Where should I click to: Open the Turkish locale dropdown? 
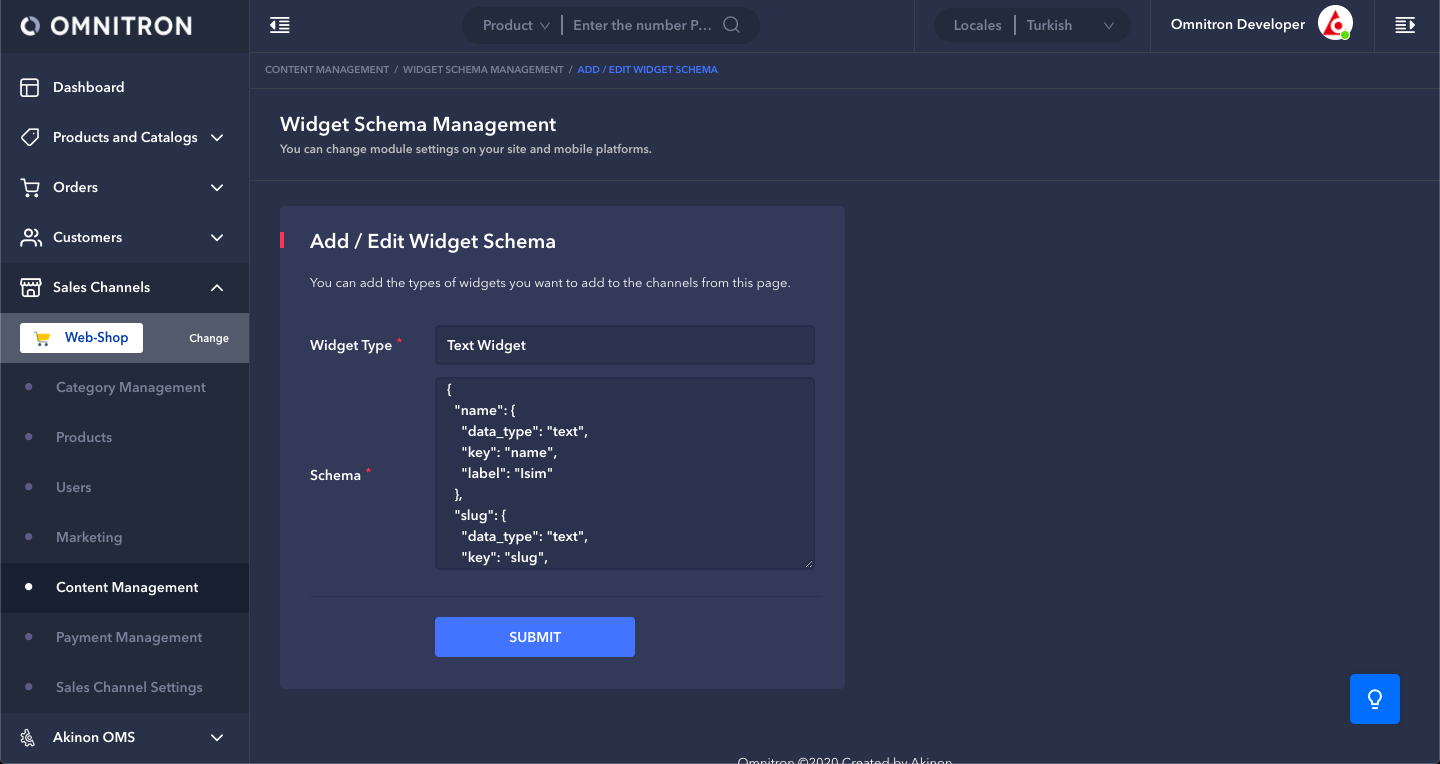pyautogui.click(x=1070, y=25)
